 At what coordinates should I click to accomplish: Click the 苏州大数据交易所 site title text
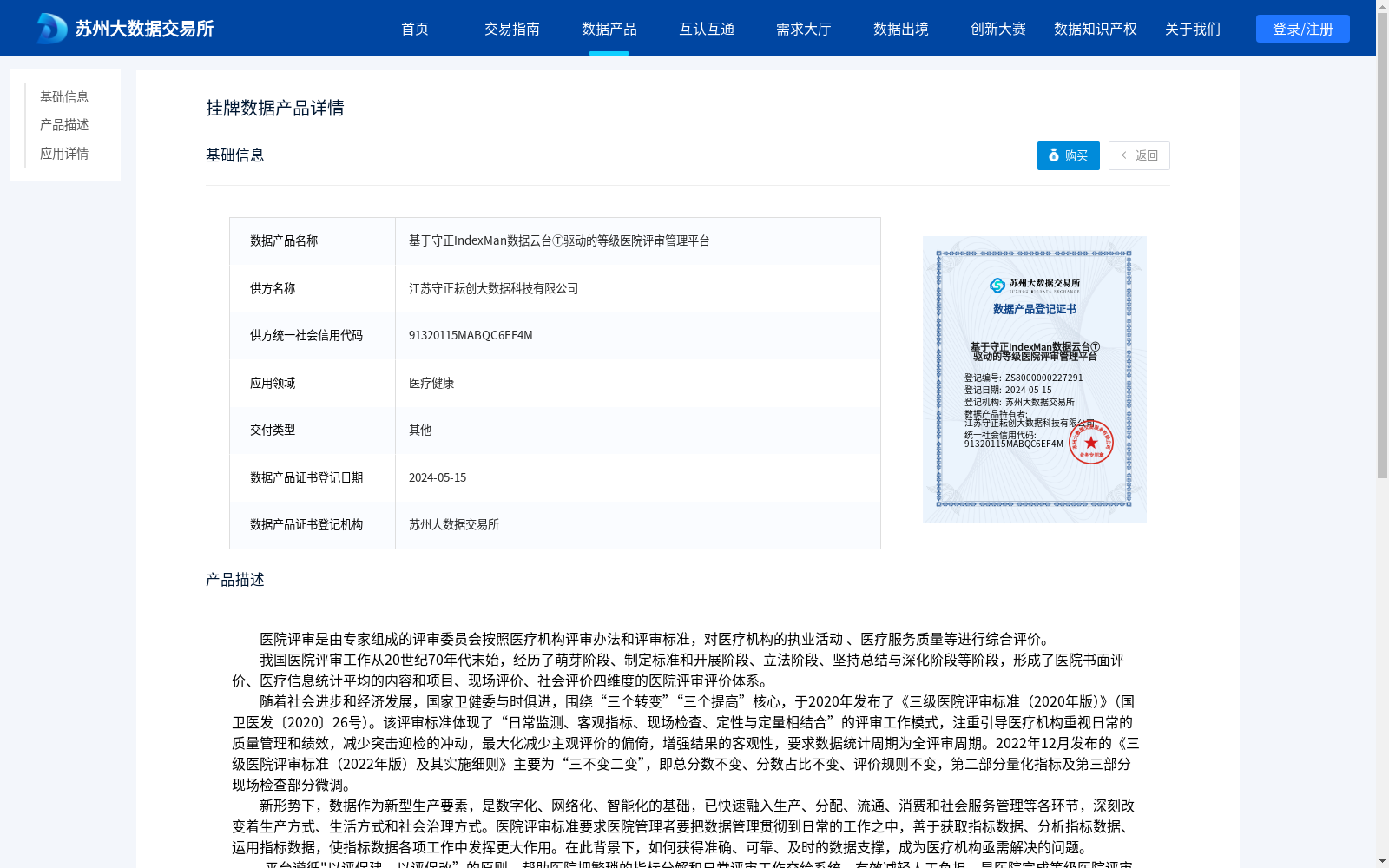[144, 29]
